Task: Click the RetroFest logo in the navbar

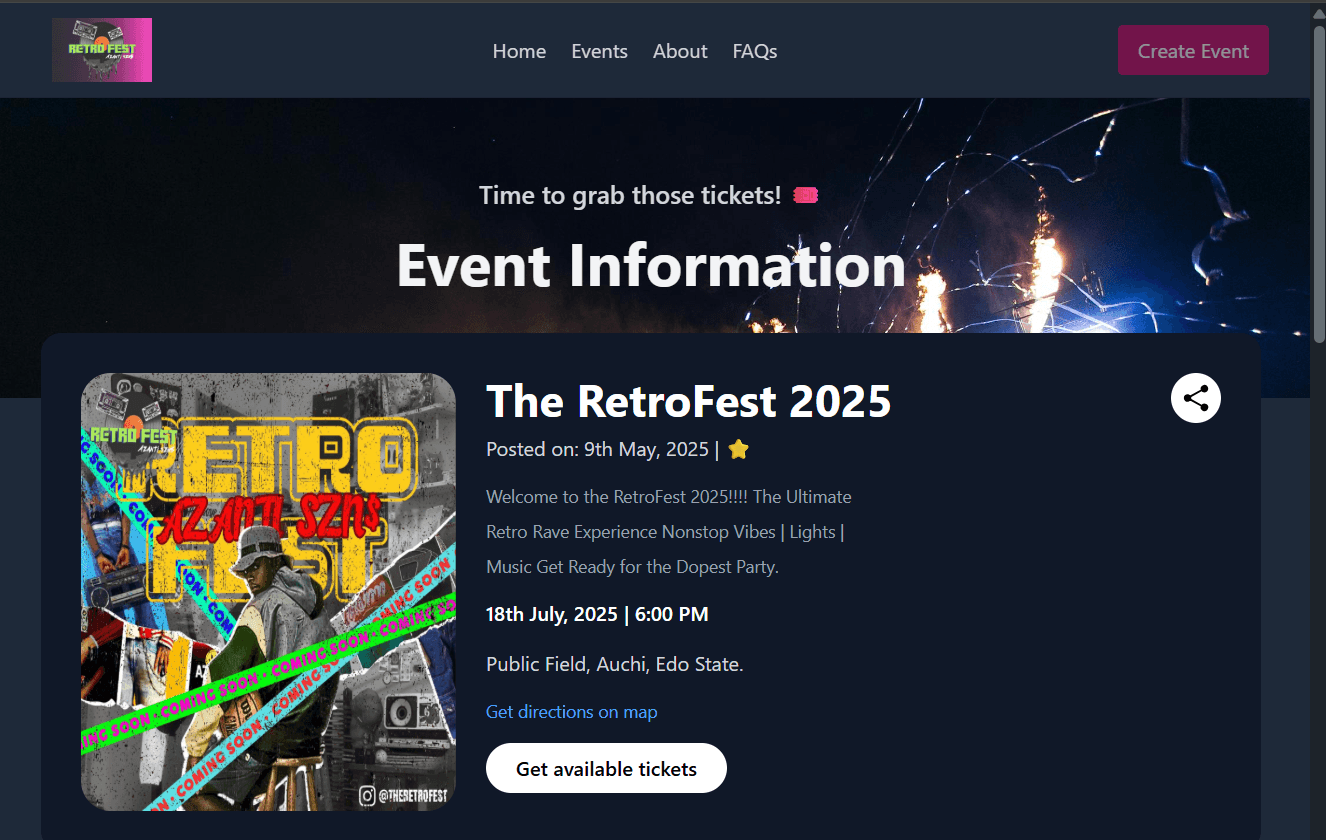Action: coord(102,50)
